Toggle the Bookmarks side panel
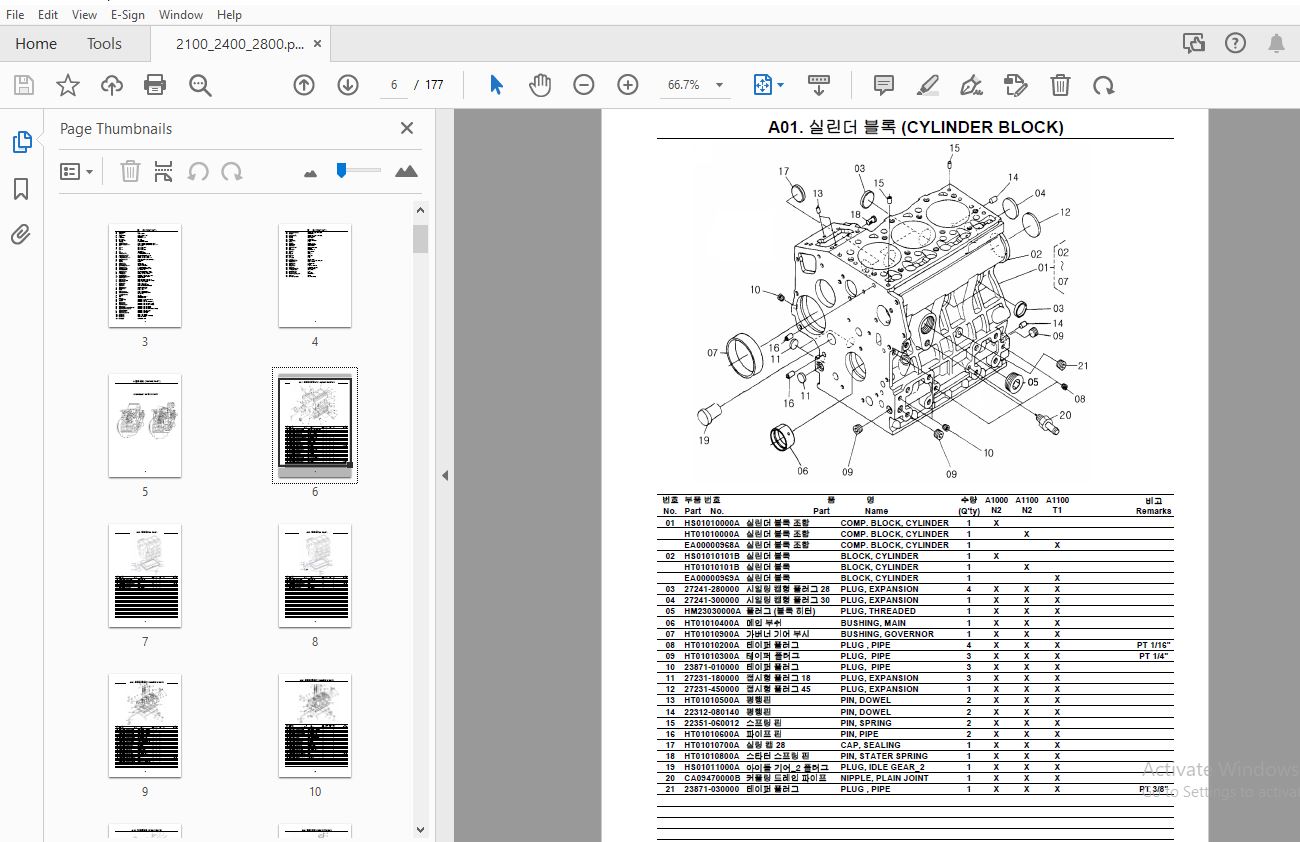Screen dimensions: 1300x842 [21, 189]
